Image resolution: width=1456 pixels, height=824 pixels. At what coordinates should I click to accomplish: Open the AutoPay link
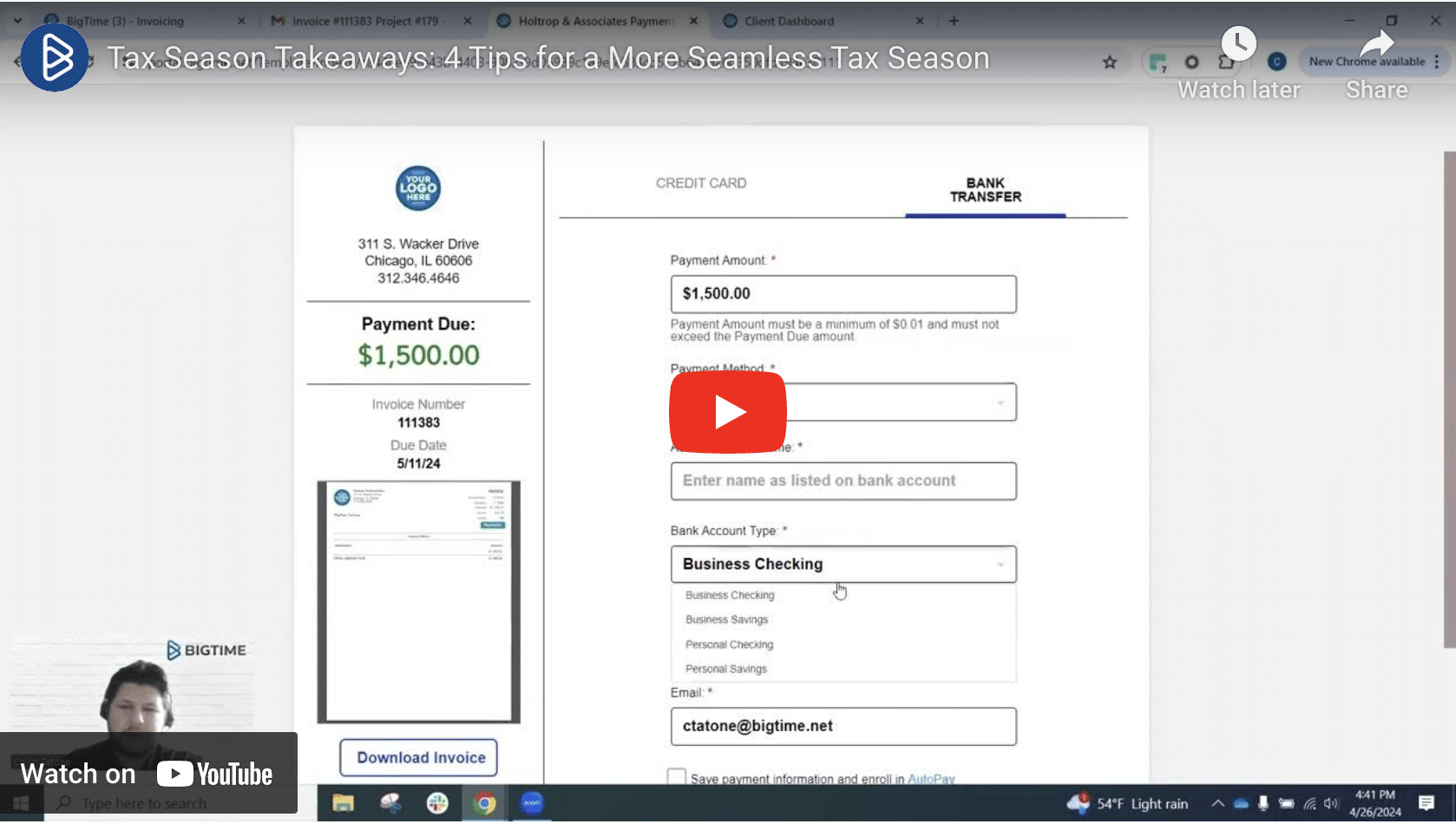pyautogui.click(x=931, y=779)
